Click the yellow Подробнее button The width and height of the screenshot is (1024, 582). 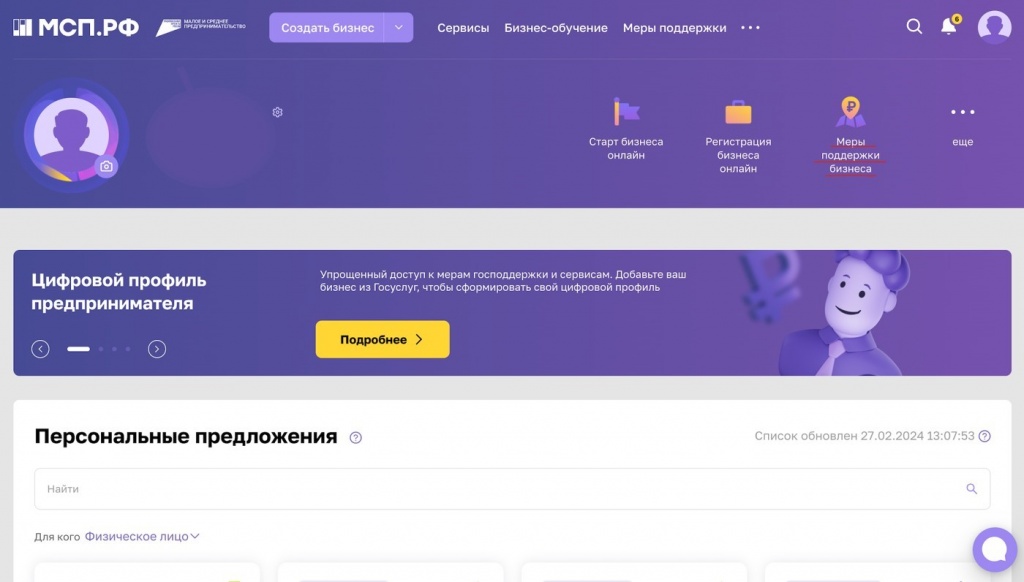point(383,339)
